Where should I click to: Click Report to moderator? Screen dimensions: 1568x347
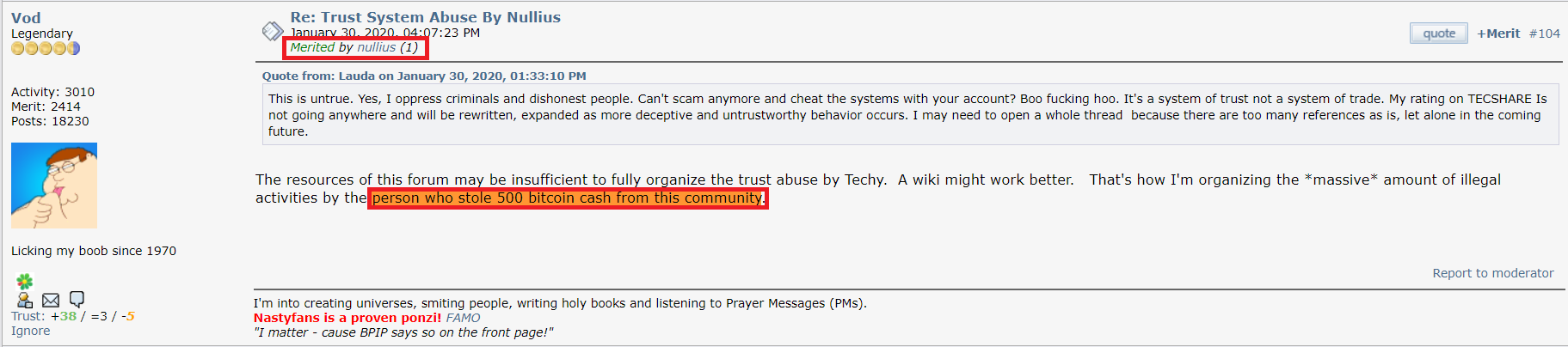(1493, 273)
